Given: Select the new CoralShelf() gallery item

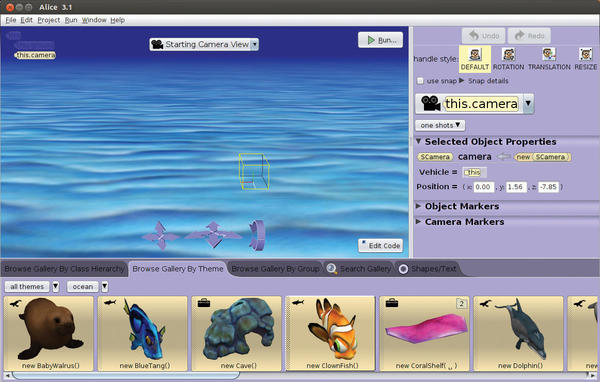Looking at the screenshot, I should coord(424,333).
